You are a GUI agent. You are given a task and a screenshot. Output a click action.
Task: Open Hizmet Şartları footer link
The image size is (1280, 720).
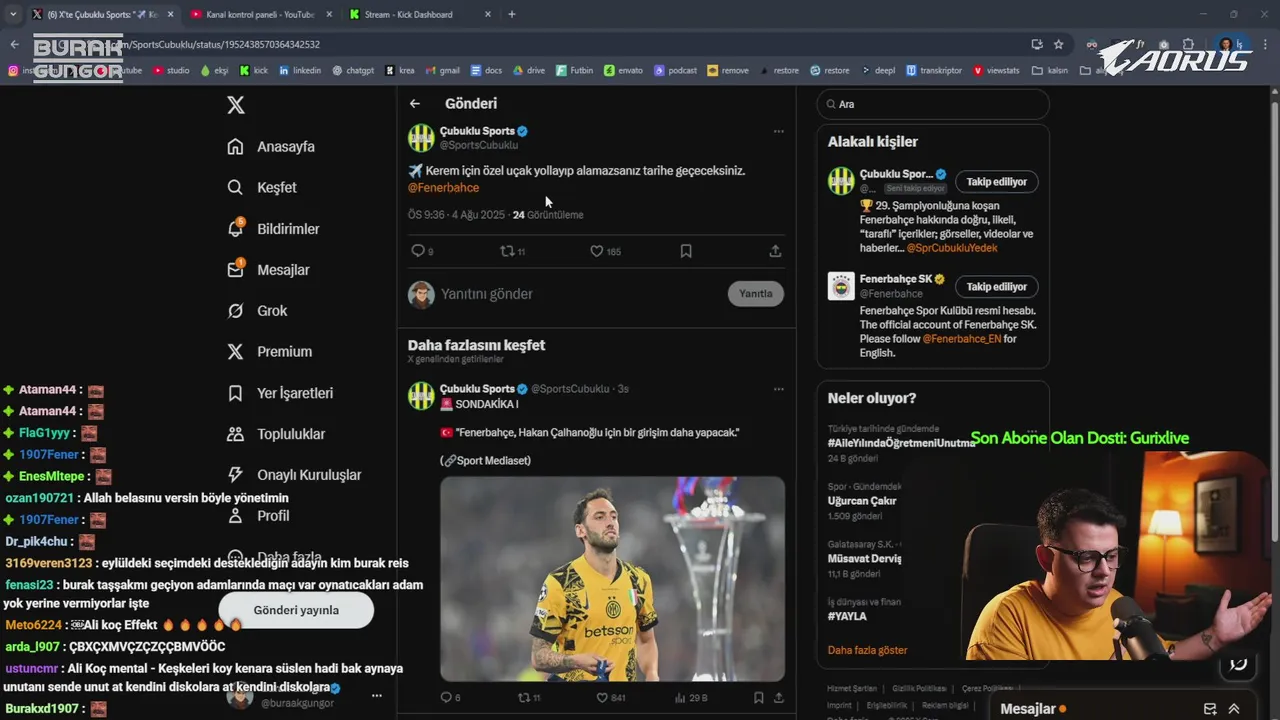pyautogui.click(x=851, y=689)
